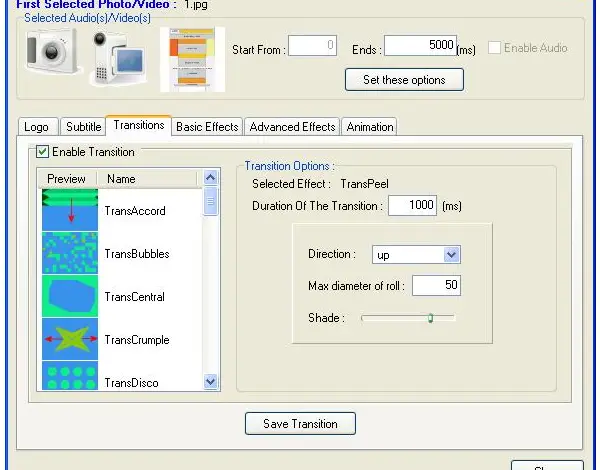Select the TransCrumple name in list
The image size is (600, 470).
point(137,340)
